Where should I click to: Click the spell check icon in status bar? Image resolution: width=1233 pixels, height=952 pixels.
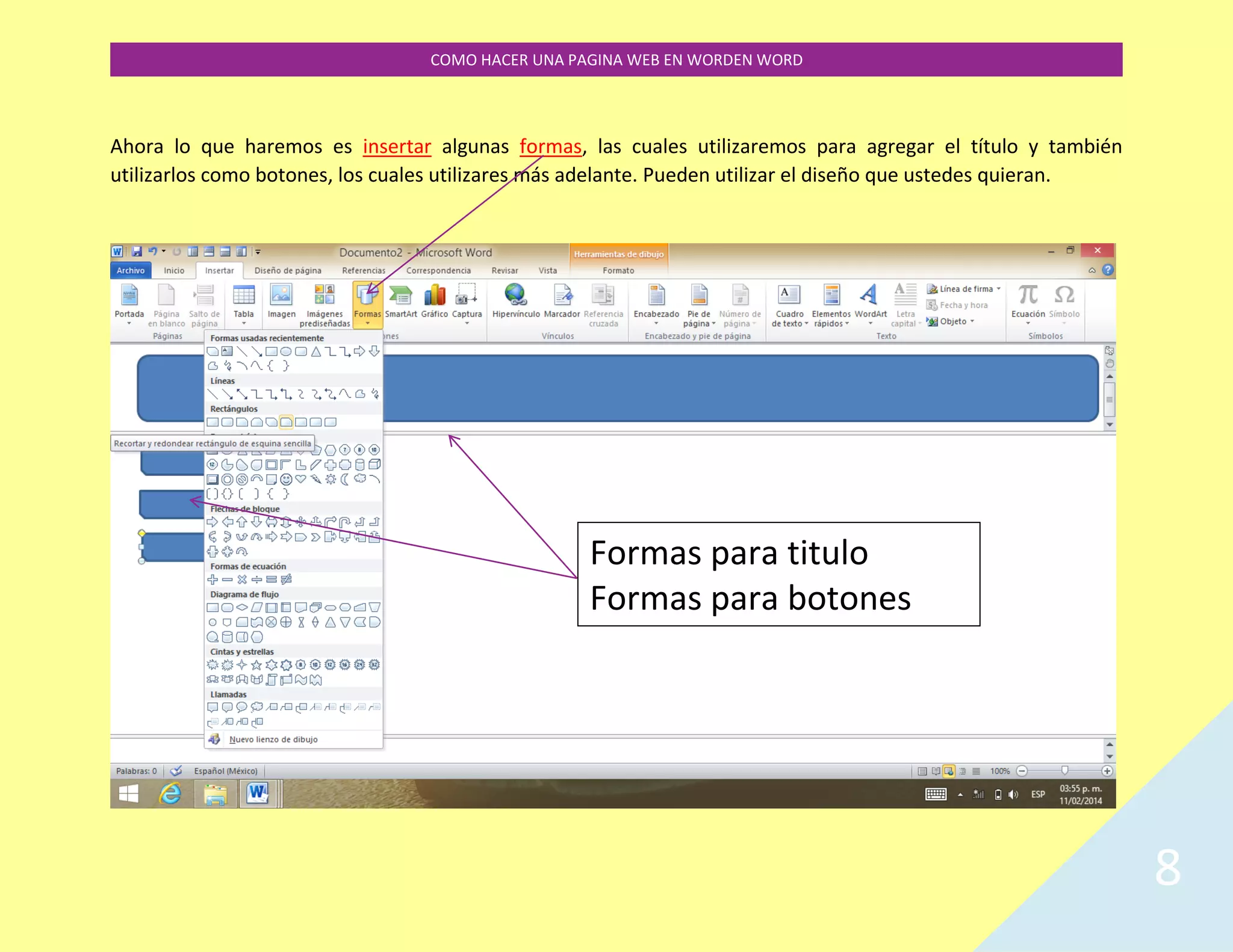click(x=176, y=771)
